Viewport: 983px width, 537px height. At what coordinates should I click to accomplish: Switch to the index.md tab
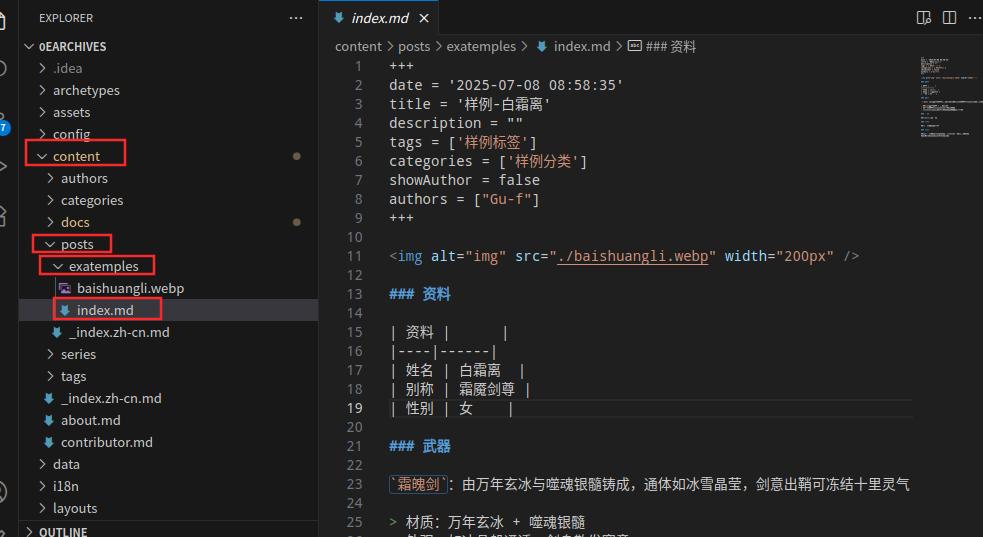(x=380, y=18)
